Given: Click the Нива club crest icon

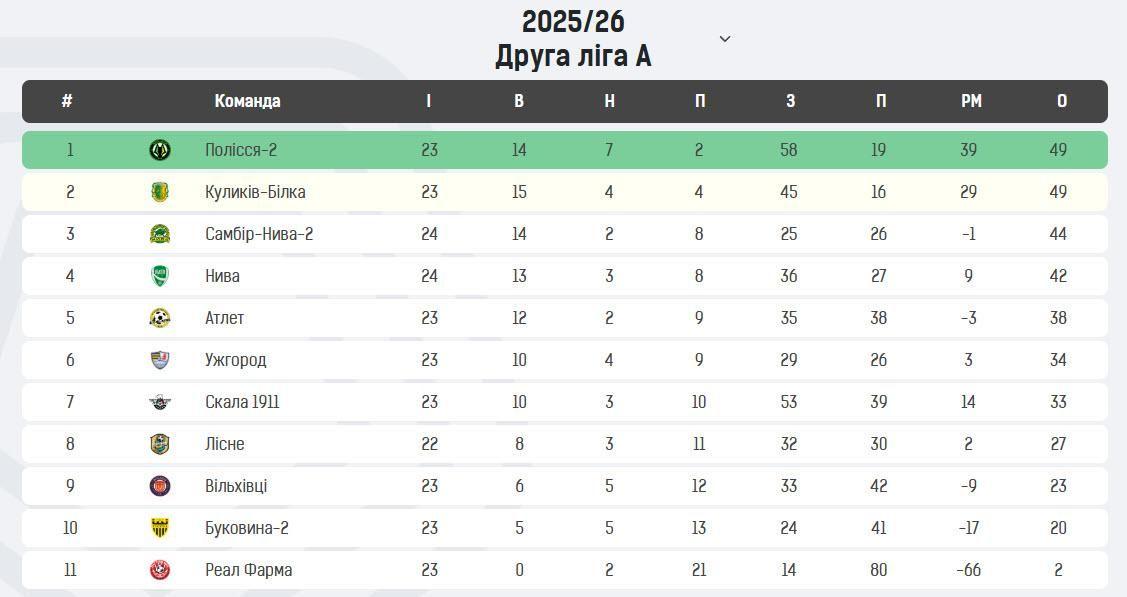Looking at the screenshot, I should pos(160,276).
